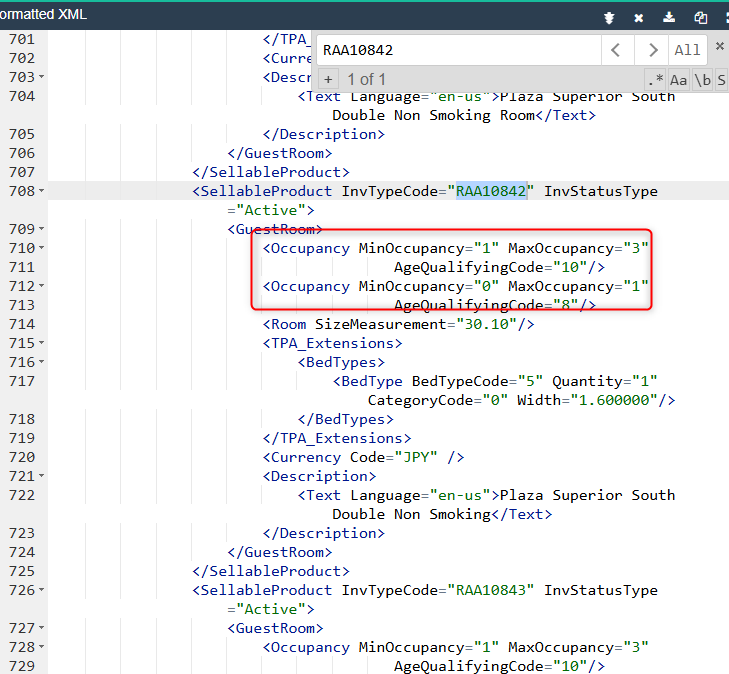Collapse the SellableProduct node at line 708

tap(41, 191)
